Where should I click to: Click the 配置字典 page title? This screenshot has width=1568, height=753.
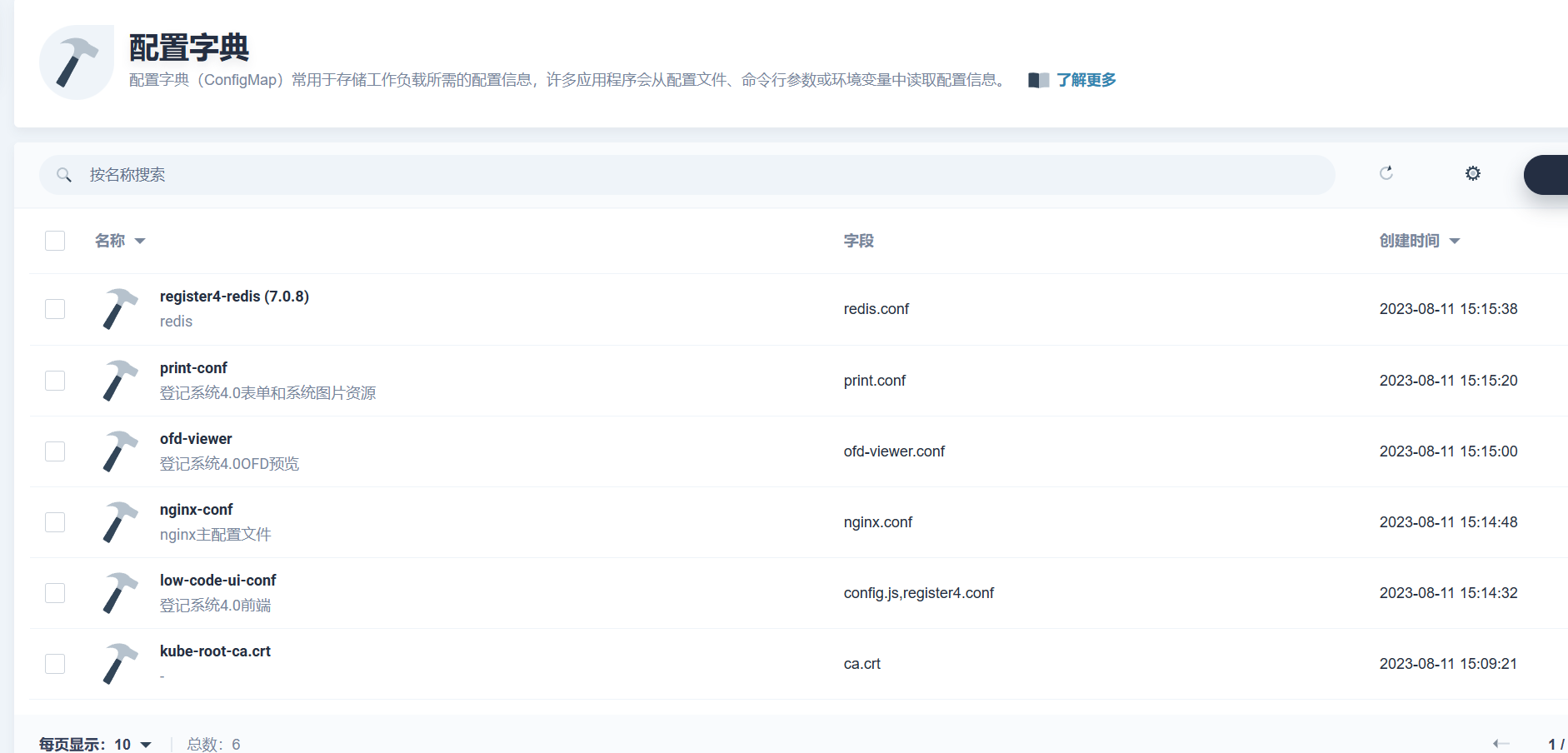pos(189,47)
